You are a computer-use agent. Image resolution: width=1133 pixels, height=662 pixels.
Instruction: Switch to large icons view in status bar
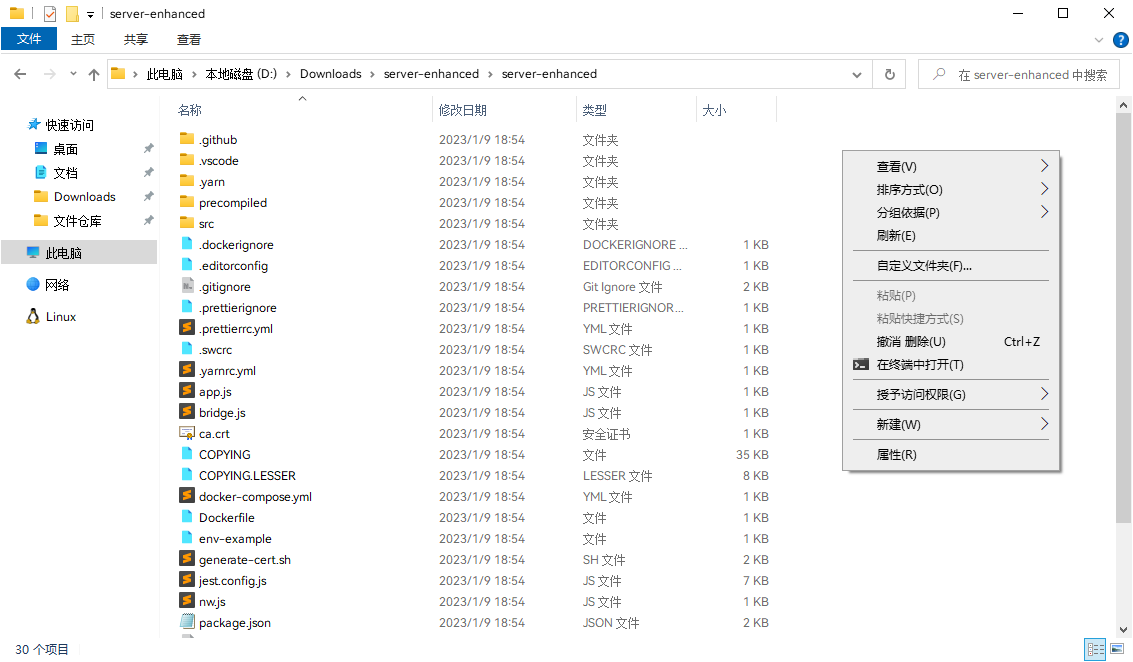[x=1117, y=650]
